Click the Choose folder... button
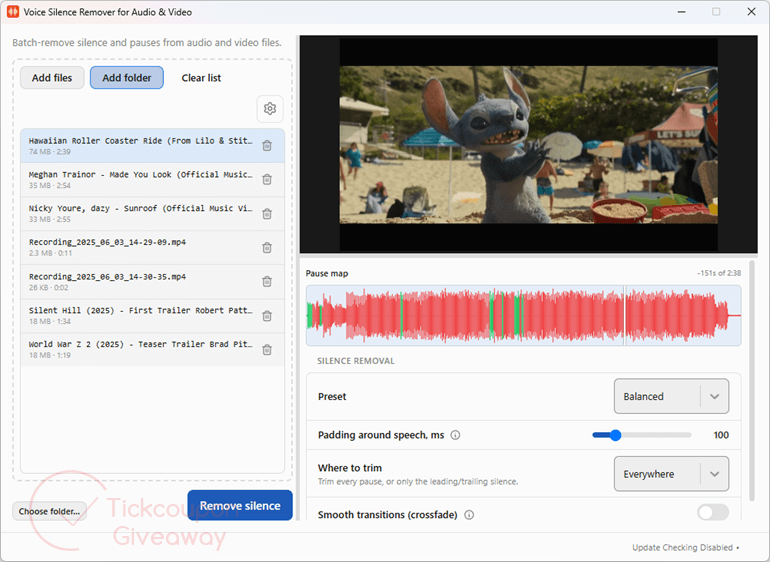Screen dimensions: 770x562 coord(49,511)
